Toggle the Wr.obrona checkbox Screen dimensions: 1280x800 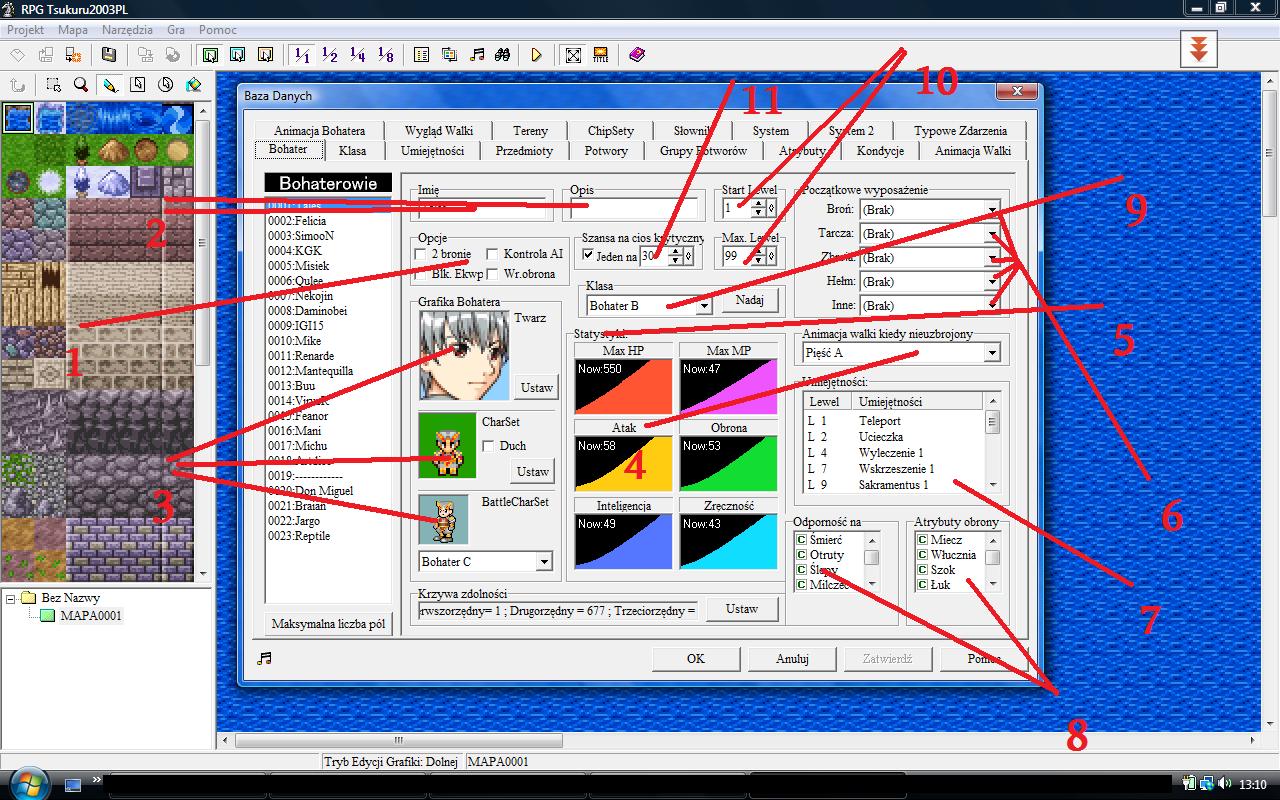pyautogui.click(x=492, y=274)
